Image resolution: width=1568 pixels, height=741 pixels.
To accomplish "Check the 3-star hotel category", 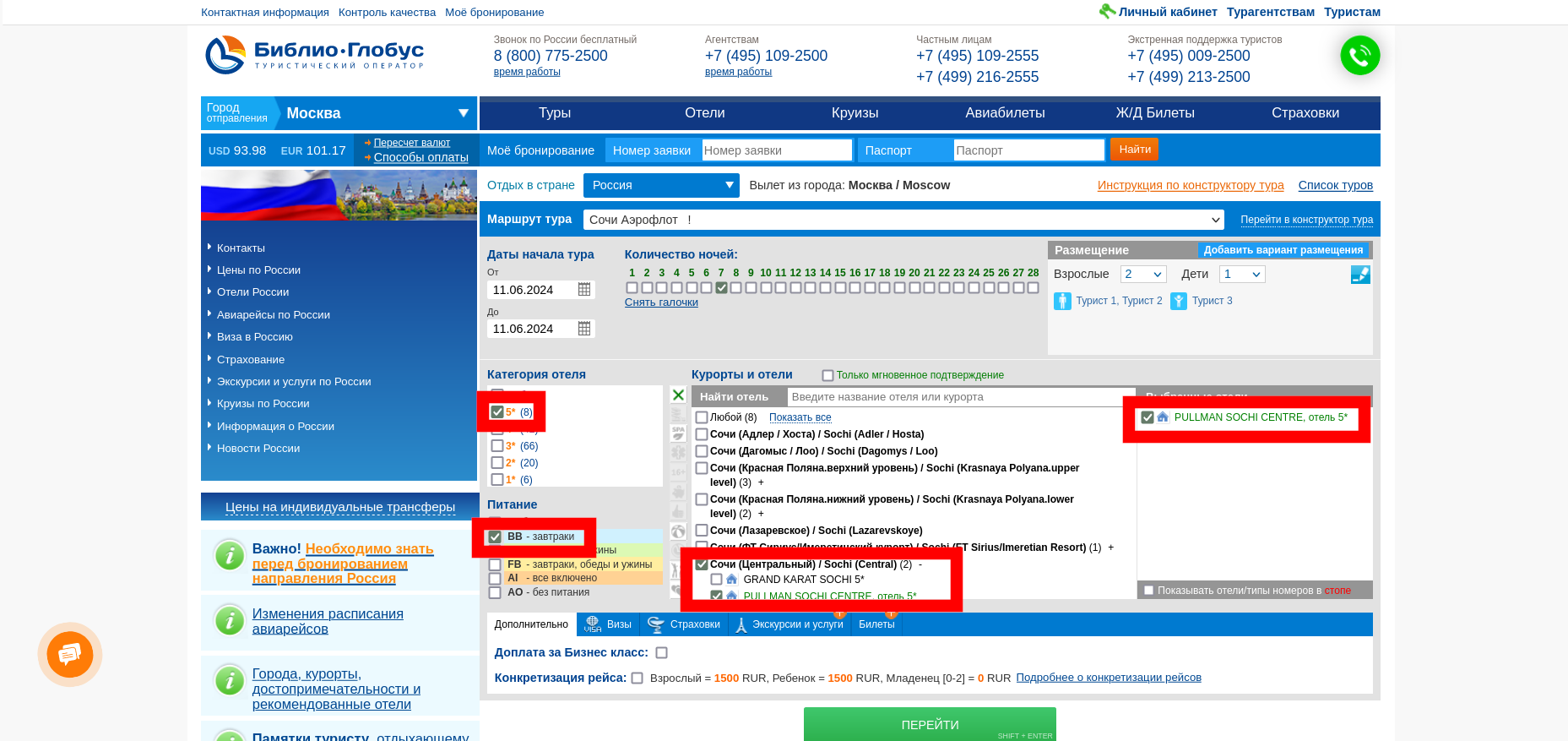I will (497, 446).
